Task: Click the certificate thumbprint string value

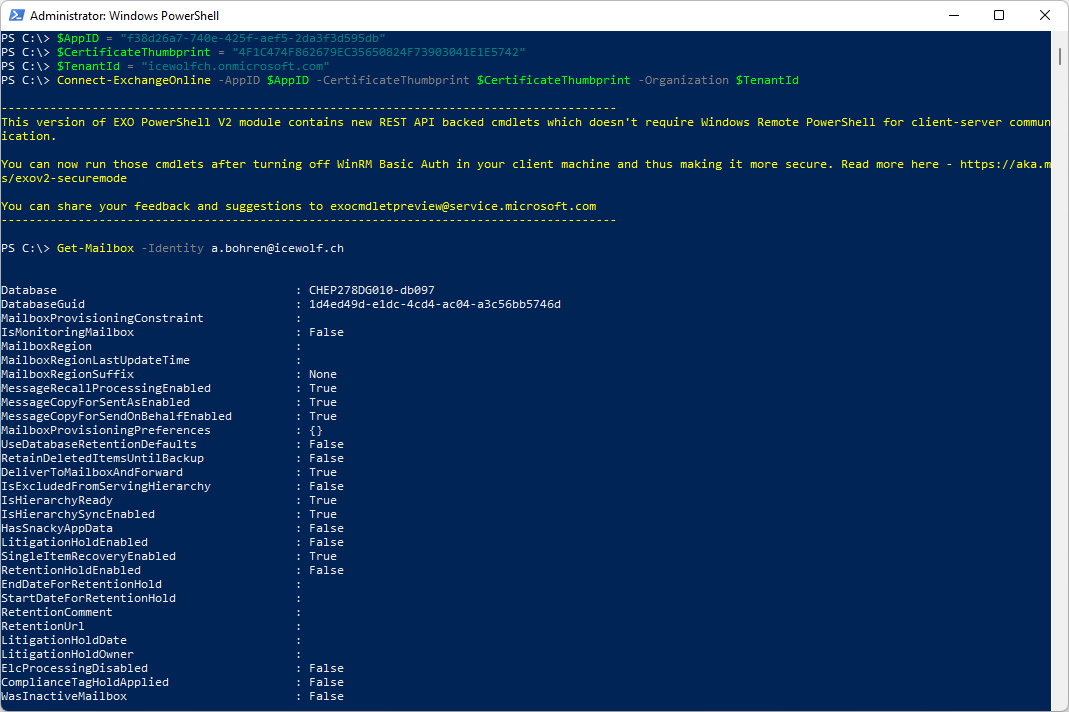Action: coord(378,52)
